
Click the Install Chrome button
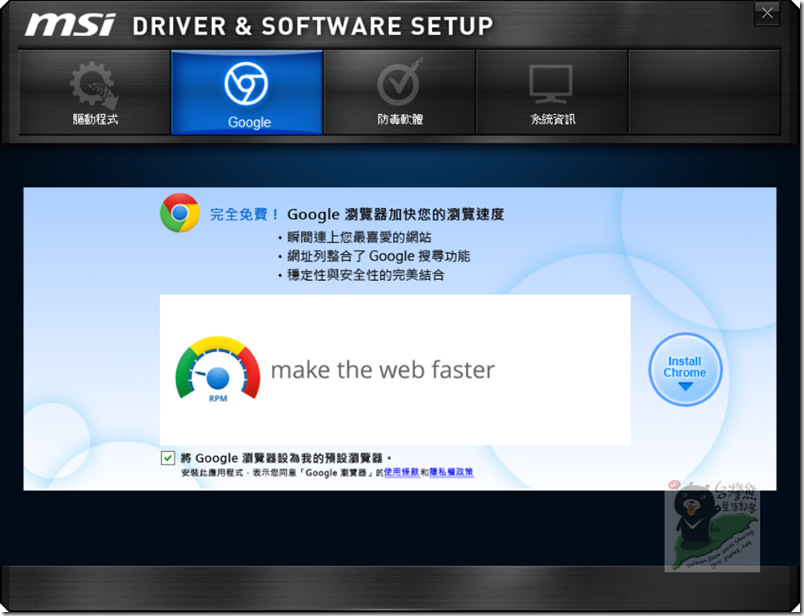click(x=685, y=369)
